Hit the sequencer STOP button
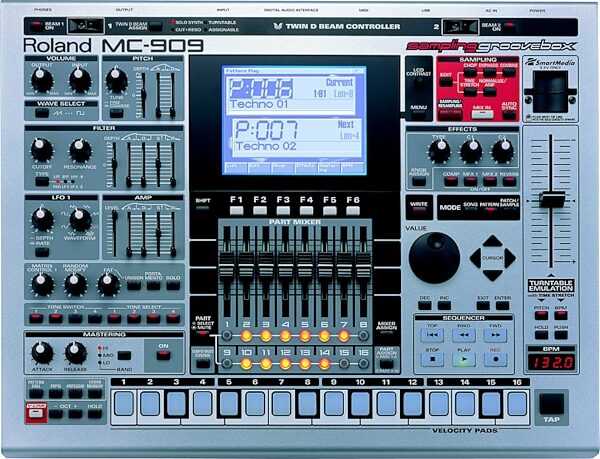Image resolution: width=600 pixels, height=459 pixels. [432, 360]
